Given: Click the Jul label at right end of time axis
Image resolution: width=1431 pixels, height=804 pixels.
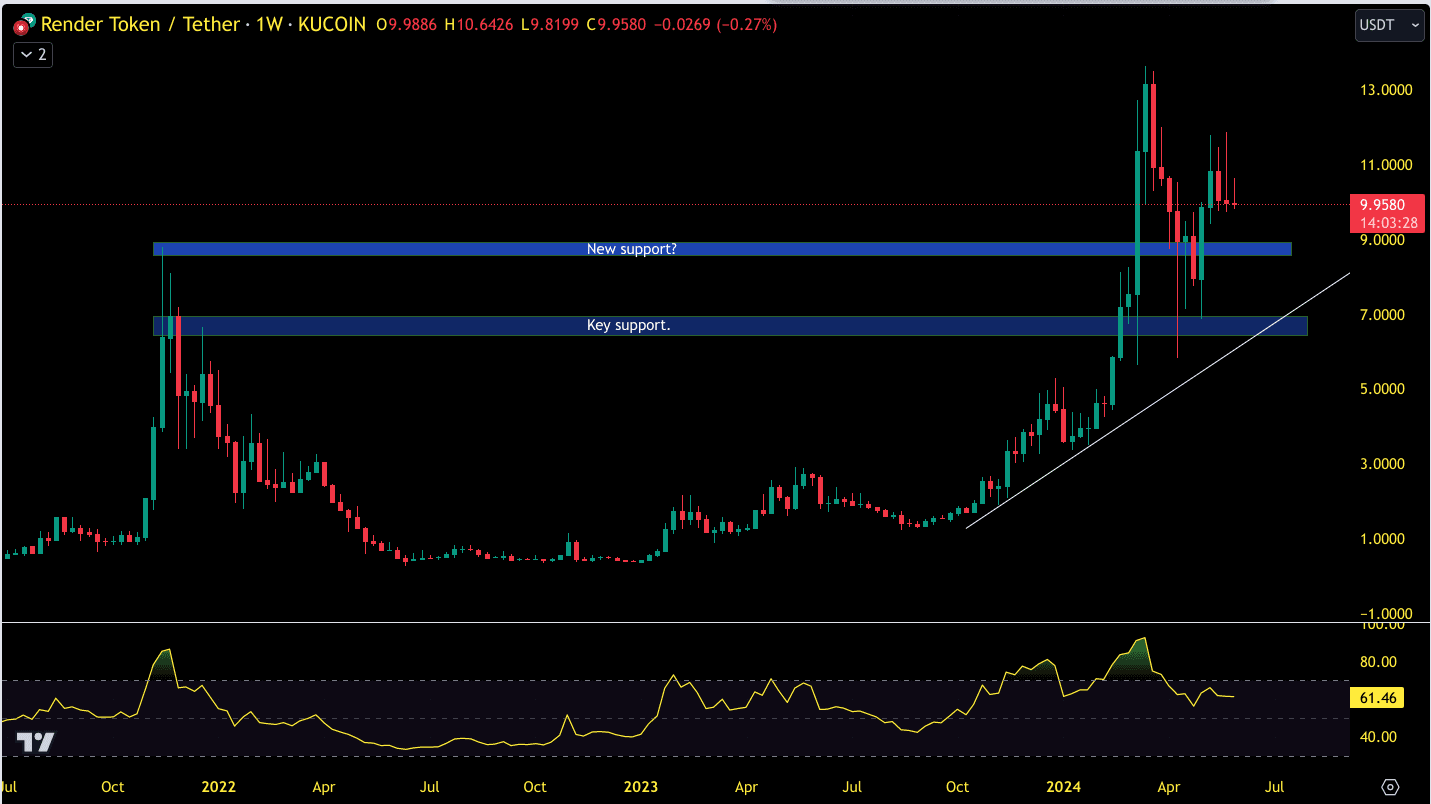Looking at the screenshot, I should (x=1276, y=787).
